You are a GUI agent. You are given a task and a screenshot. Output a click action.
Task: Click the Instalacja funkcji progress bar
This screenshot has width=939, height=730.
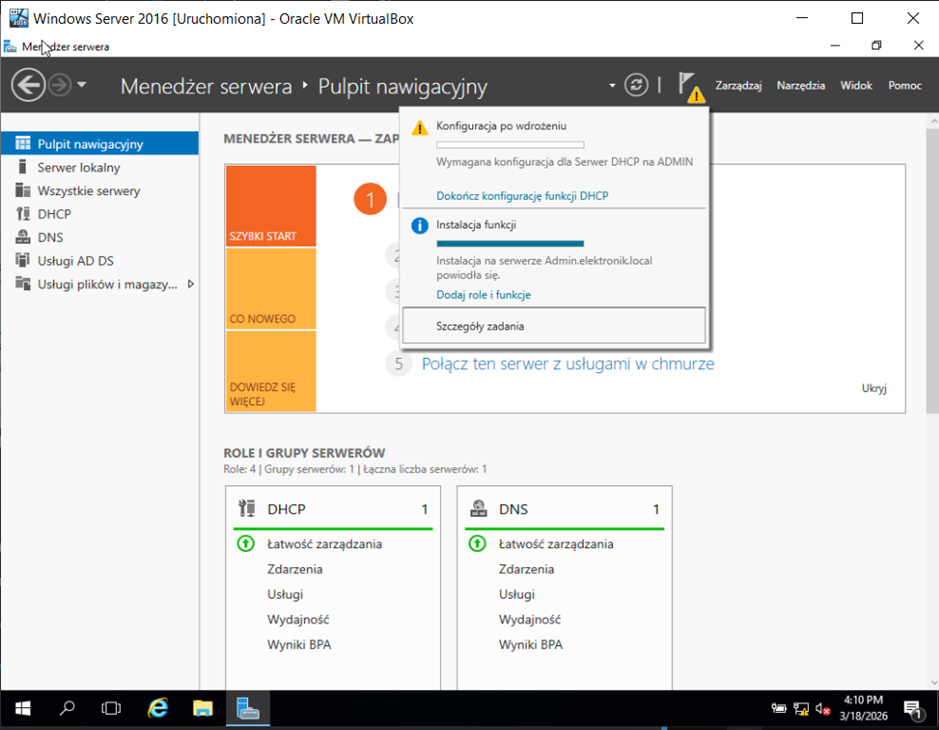pyautogui.click(x=510, y=243)
